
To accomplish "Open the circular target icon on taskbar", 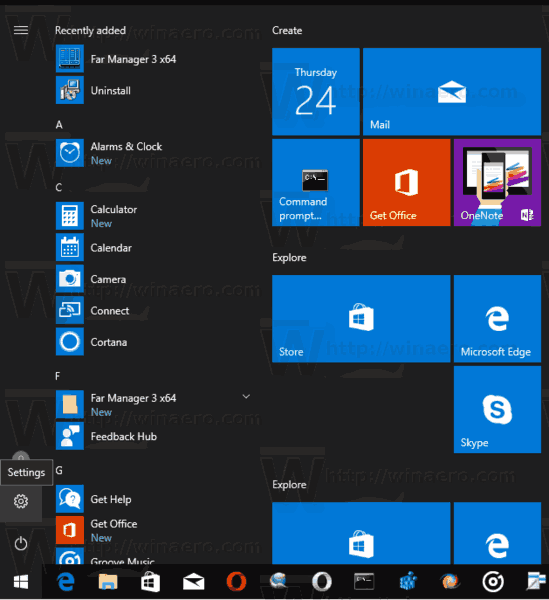I will coord(493,582).
